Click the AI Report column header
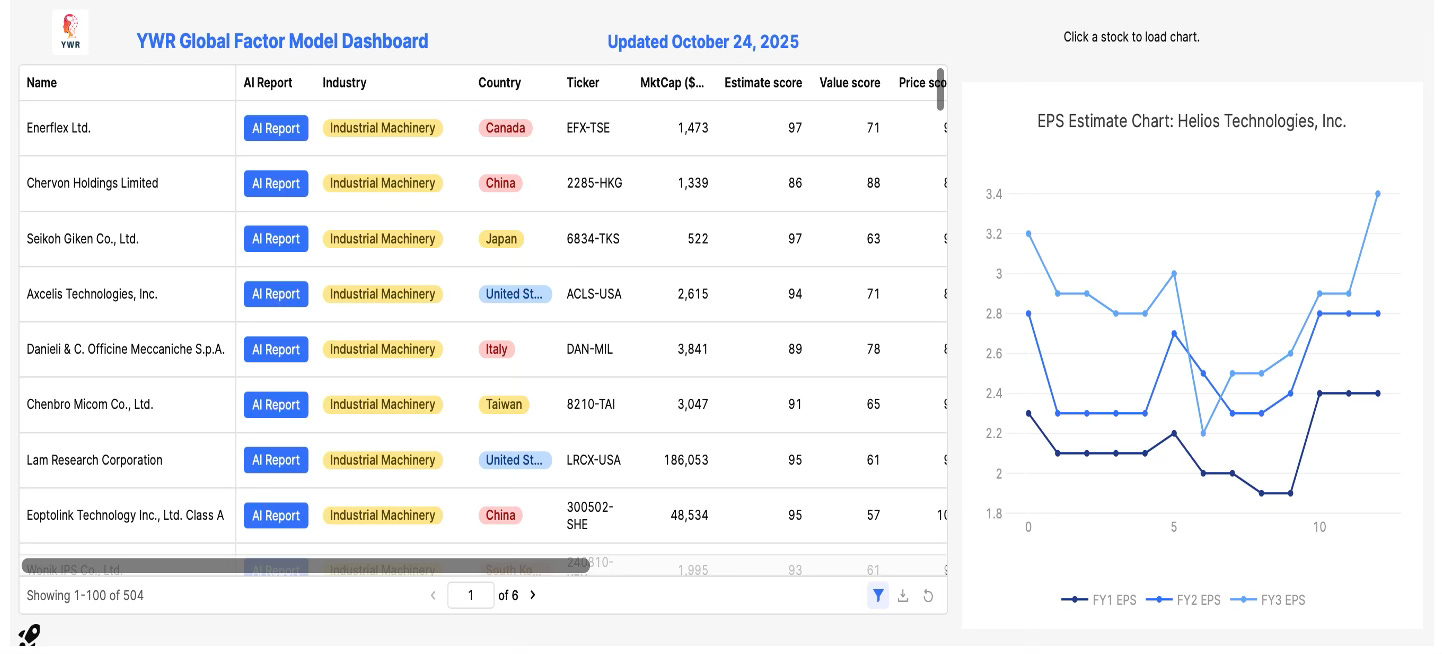This screenshot has height=654, width=1442. tap(268, 83)
